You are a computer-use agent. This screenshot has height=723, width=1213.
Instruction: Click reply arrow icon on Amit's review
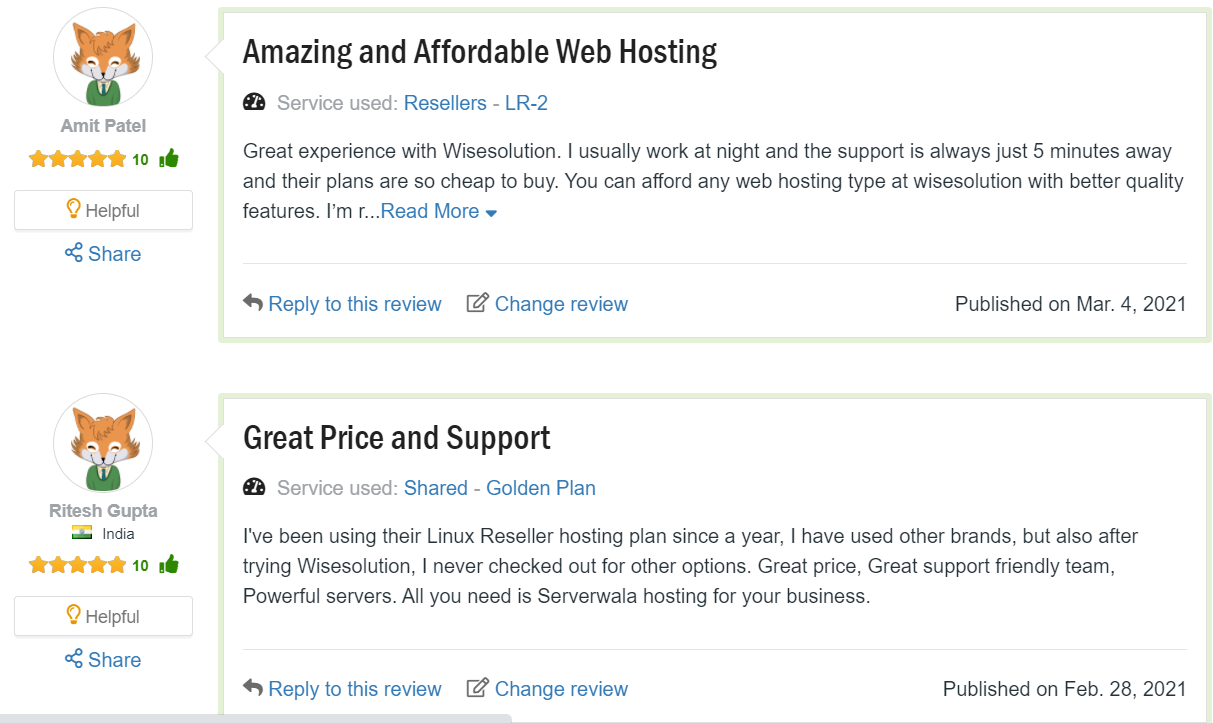click(253, 303)
